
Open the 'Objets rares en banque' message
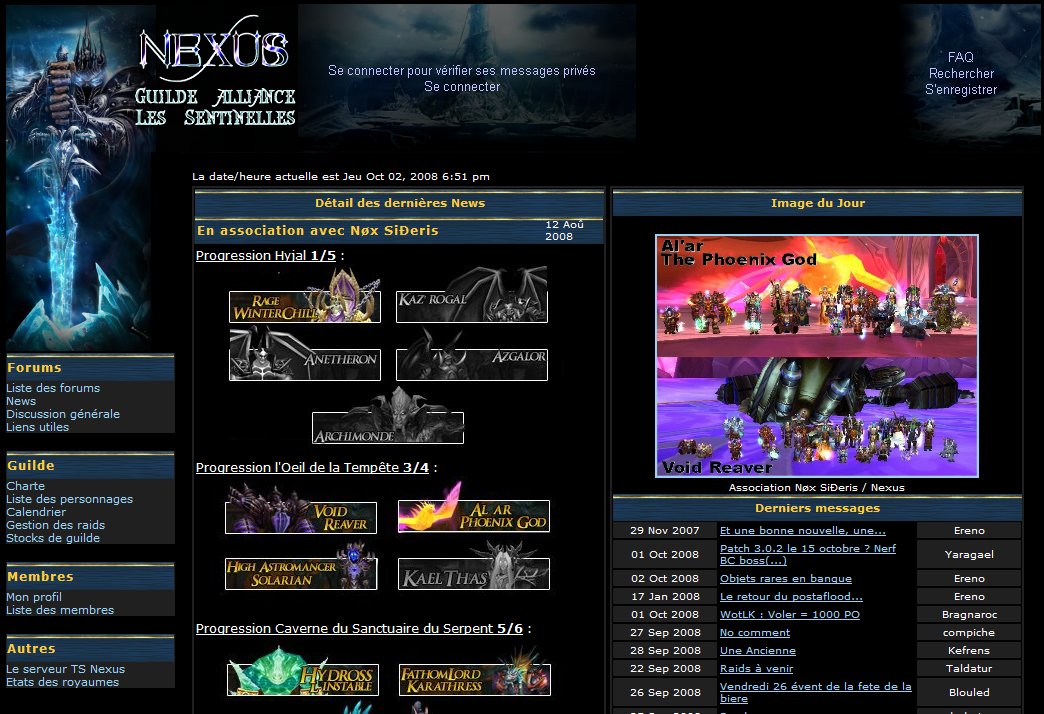785,578
